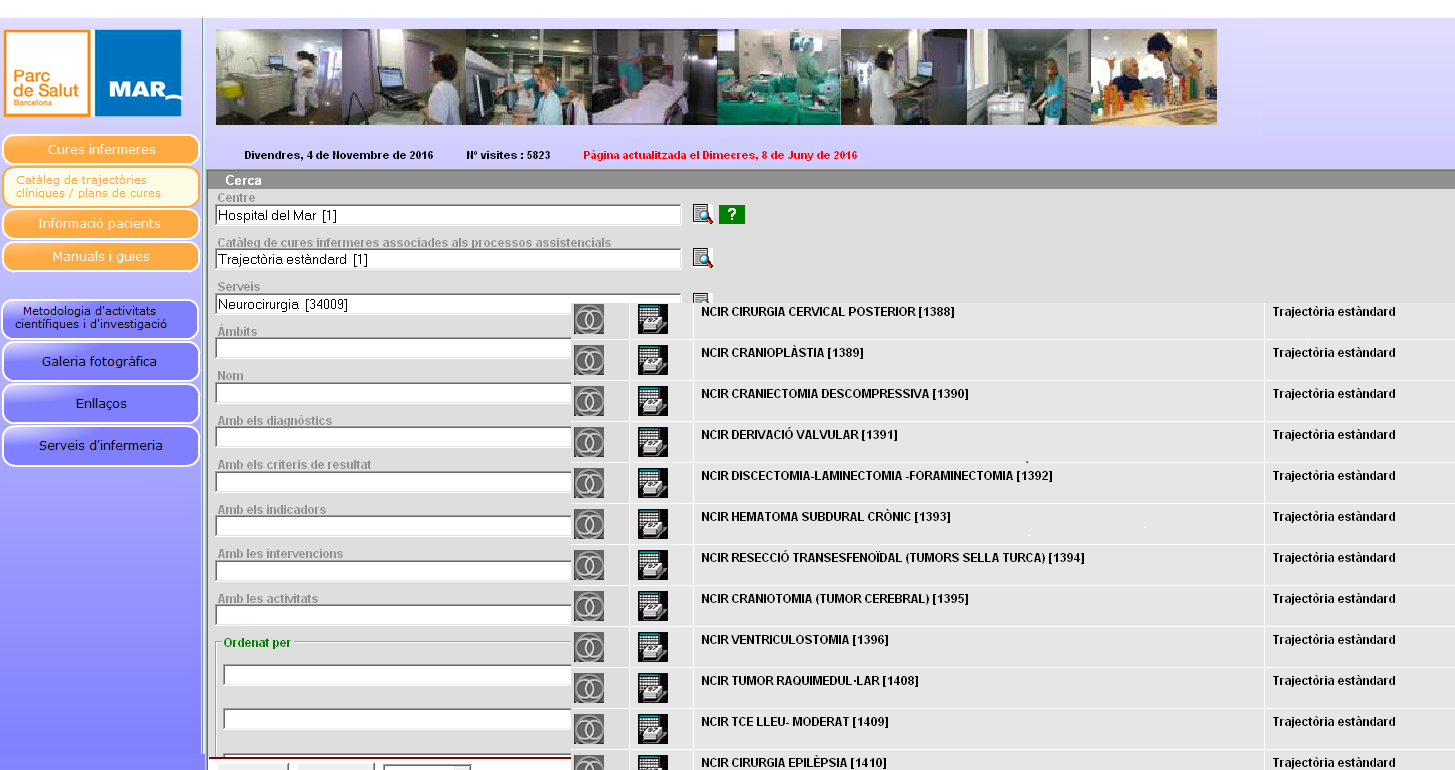Click the Parc de Salut Barcelona logo
1455x770 pixels.
[47, 73]
